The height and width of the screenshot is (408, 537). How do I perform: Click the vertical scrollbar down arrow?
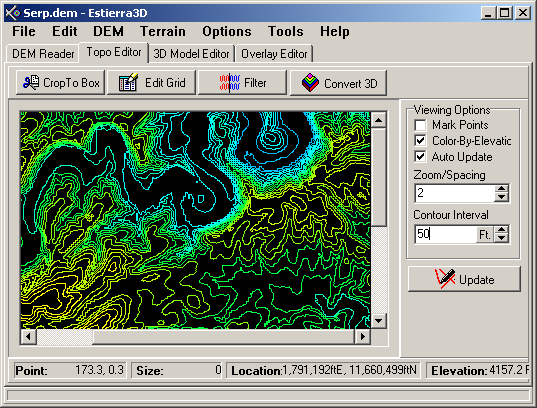tap(378, 321)
